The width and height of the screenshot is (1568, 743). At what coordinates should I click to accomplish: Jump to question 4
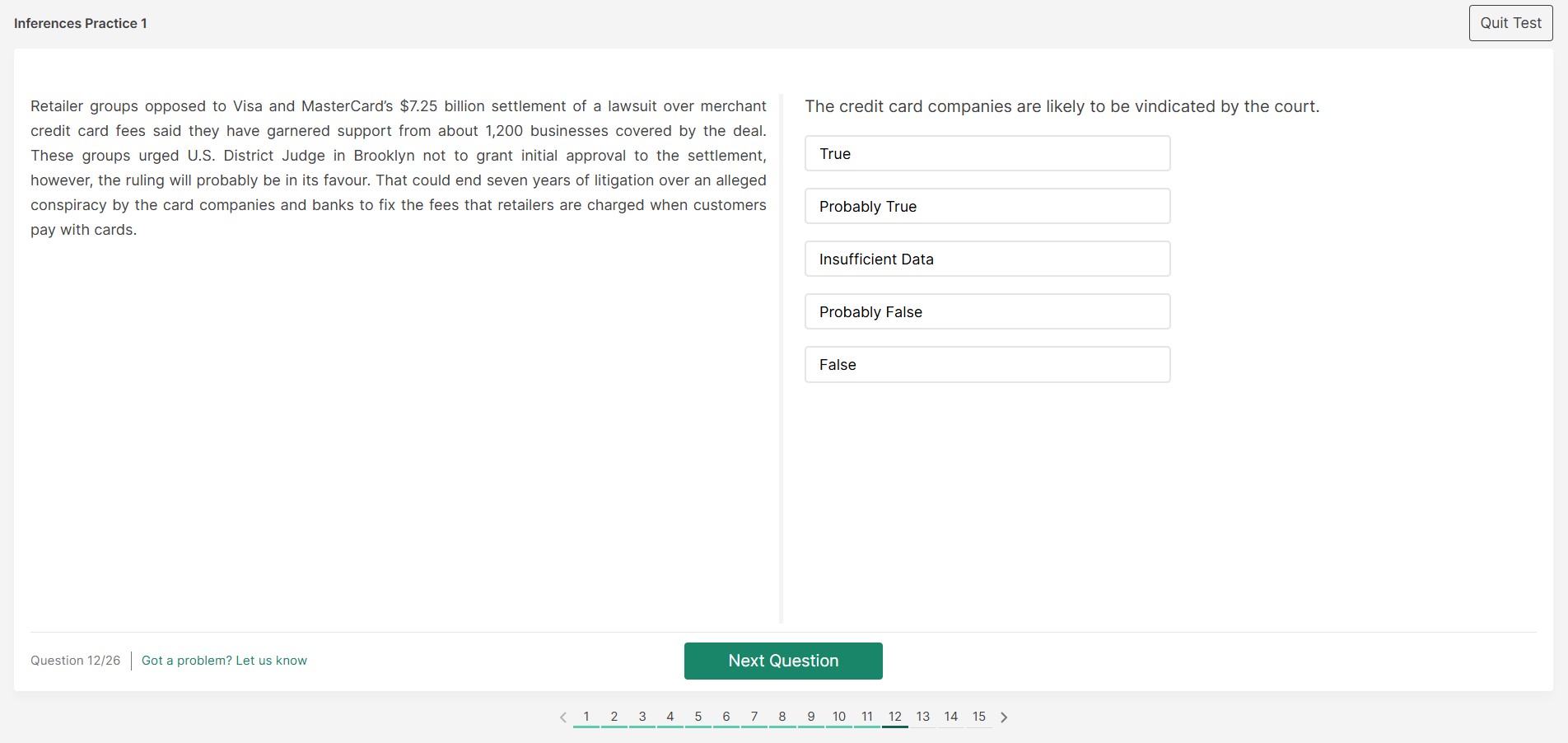click(670, 717)
